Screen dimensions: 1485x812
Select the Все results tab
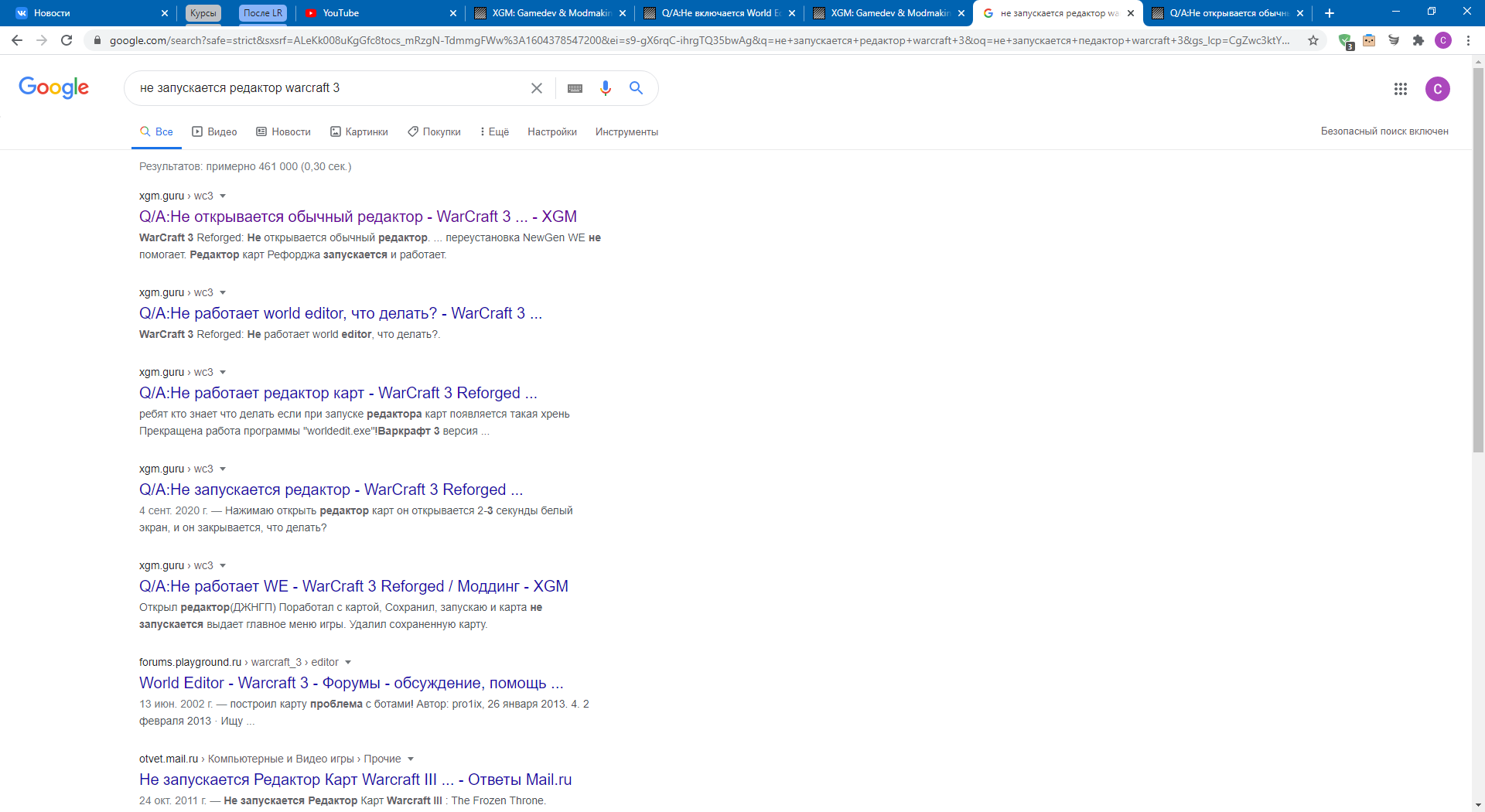[156, 132]
